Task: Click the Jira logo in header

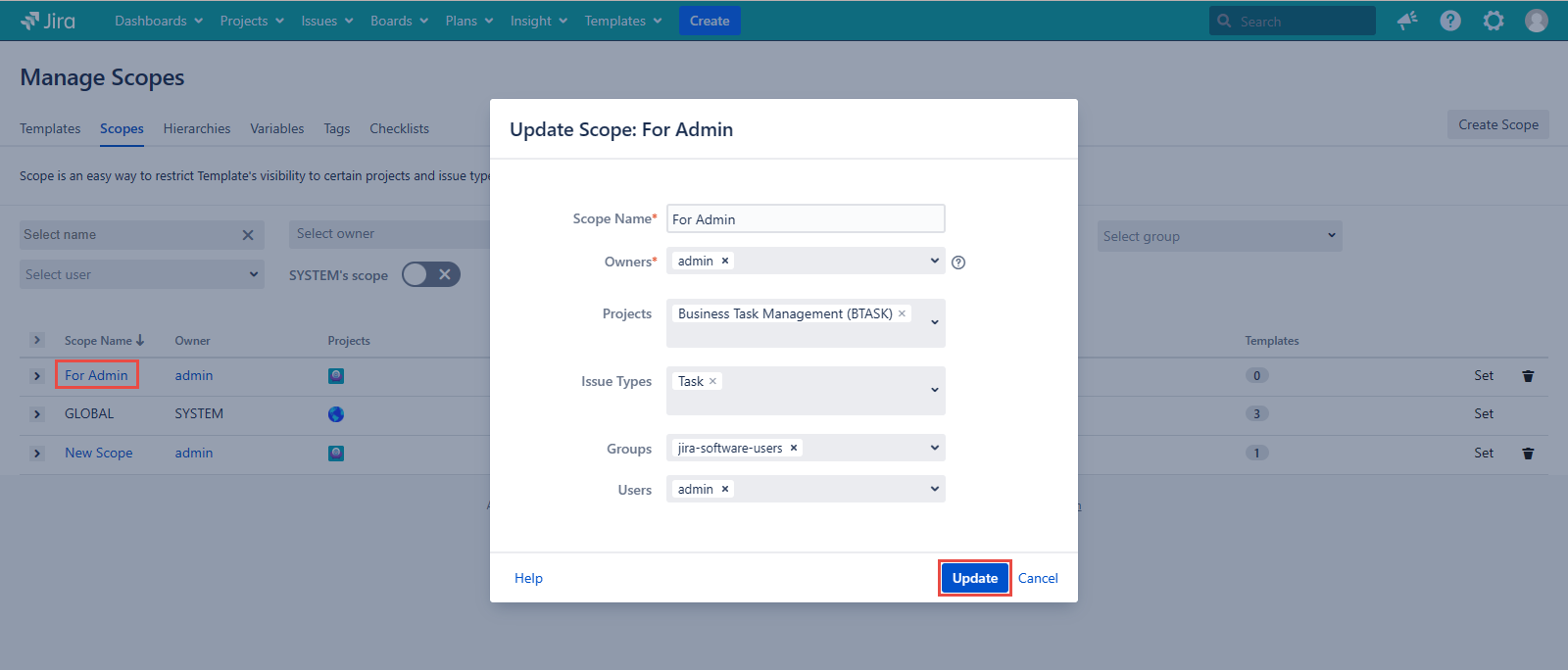Action: [x=47, y=21]
